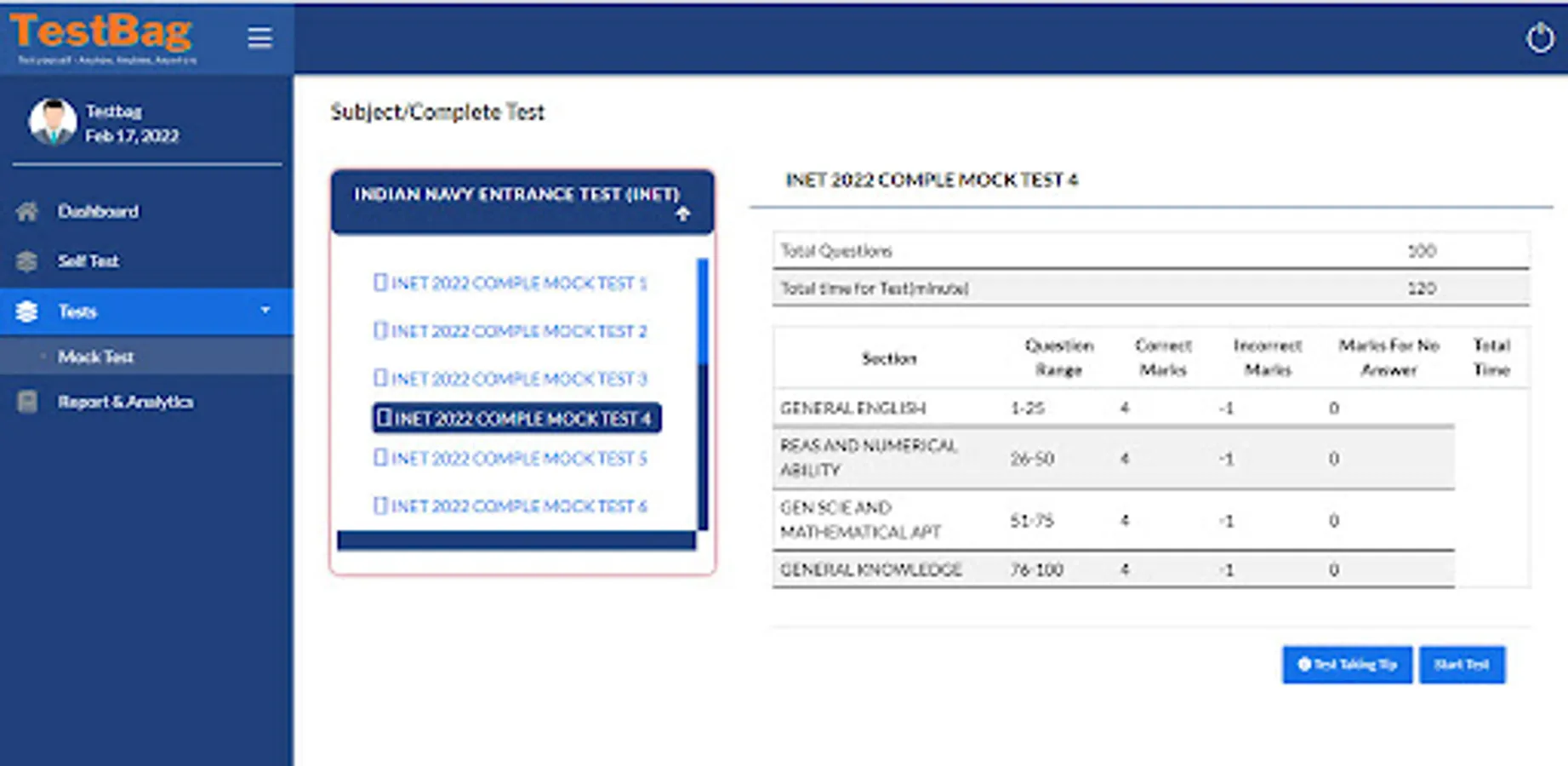Click the Subject/Complete Test heading

pyautogui.click(x=437, y=112)
